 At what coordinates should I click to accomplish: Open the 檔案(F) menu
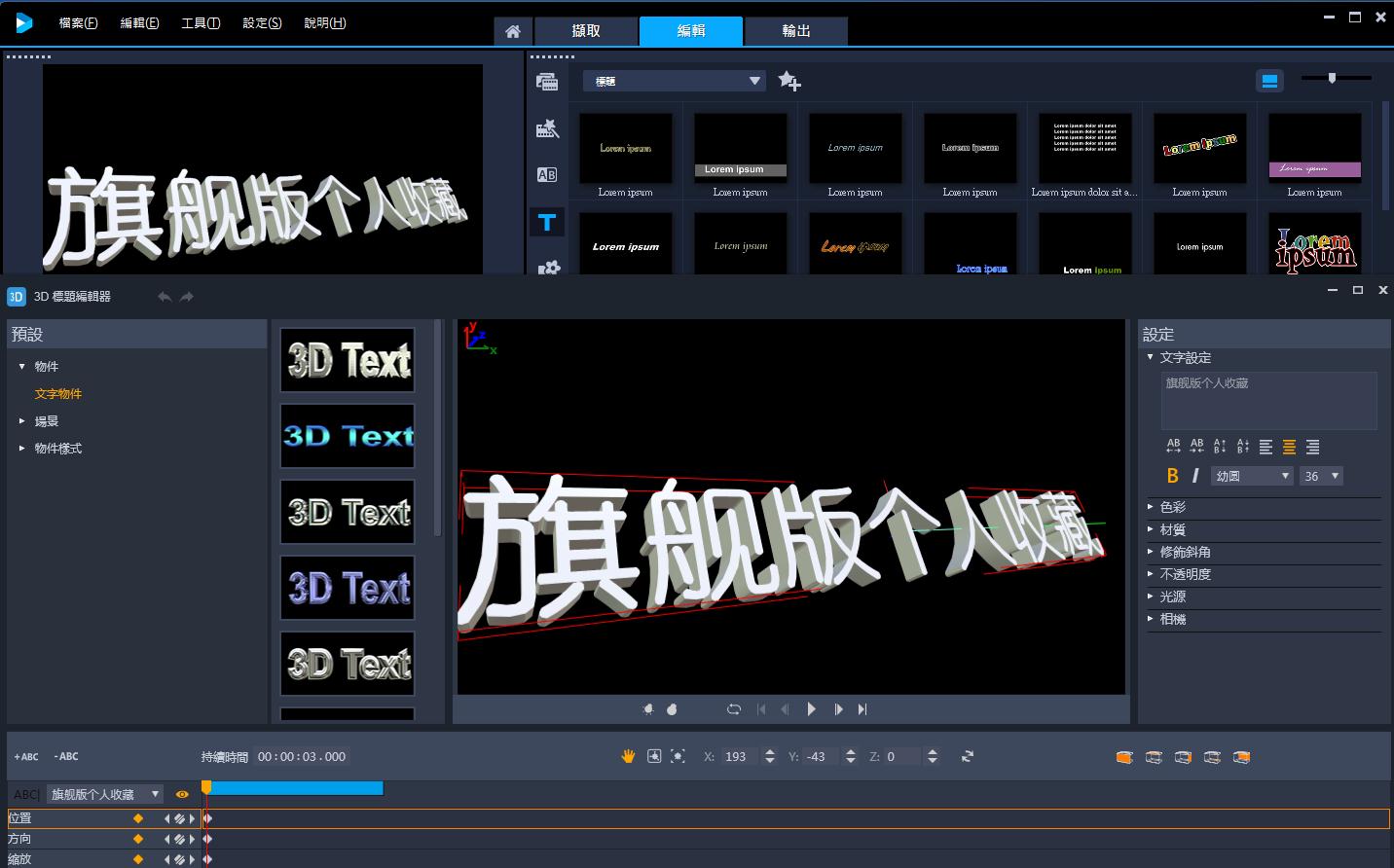[78, 22]
